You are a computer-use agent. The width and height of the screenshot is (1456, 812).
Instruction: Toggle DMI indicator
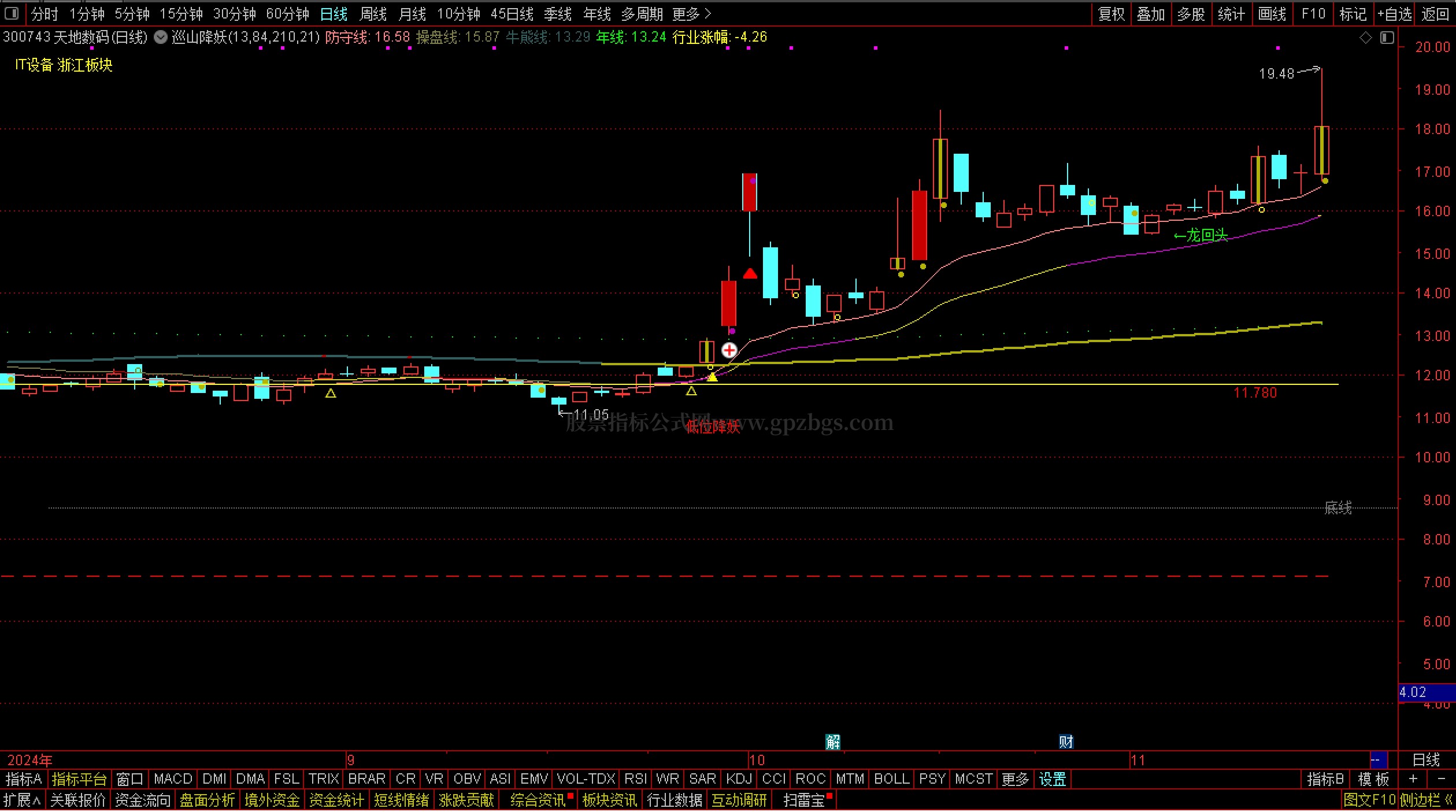214,779
